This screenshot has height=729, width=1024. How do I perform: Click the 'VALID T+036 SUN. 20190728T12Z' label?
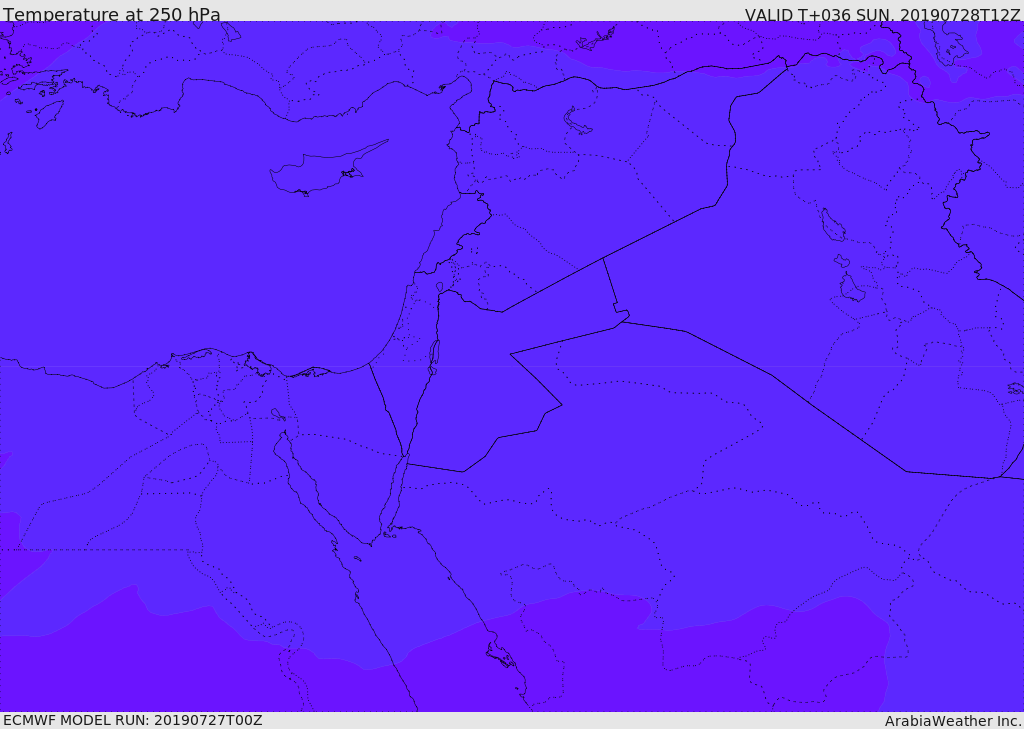coord(882,15)
